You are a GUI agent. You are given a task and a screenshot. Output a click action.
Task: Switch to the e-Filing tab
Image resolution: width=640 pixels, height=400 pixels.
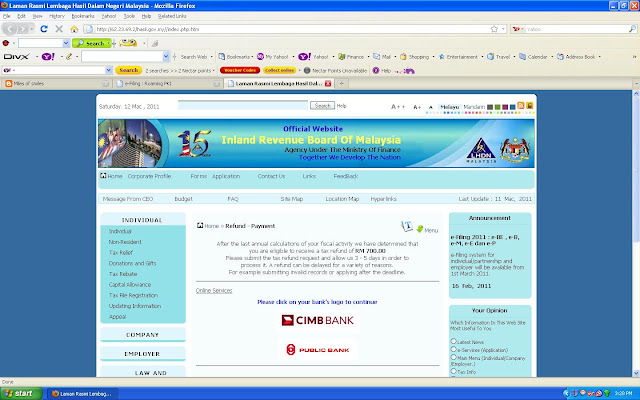[x=168, y=84]
